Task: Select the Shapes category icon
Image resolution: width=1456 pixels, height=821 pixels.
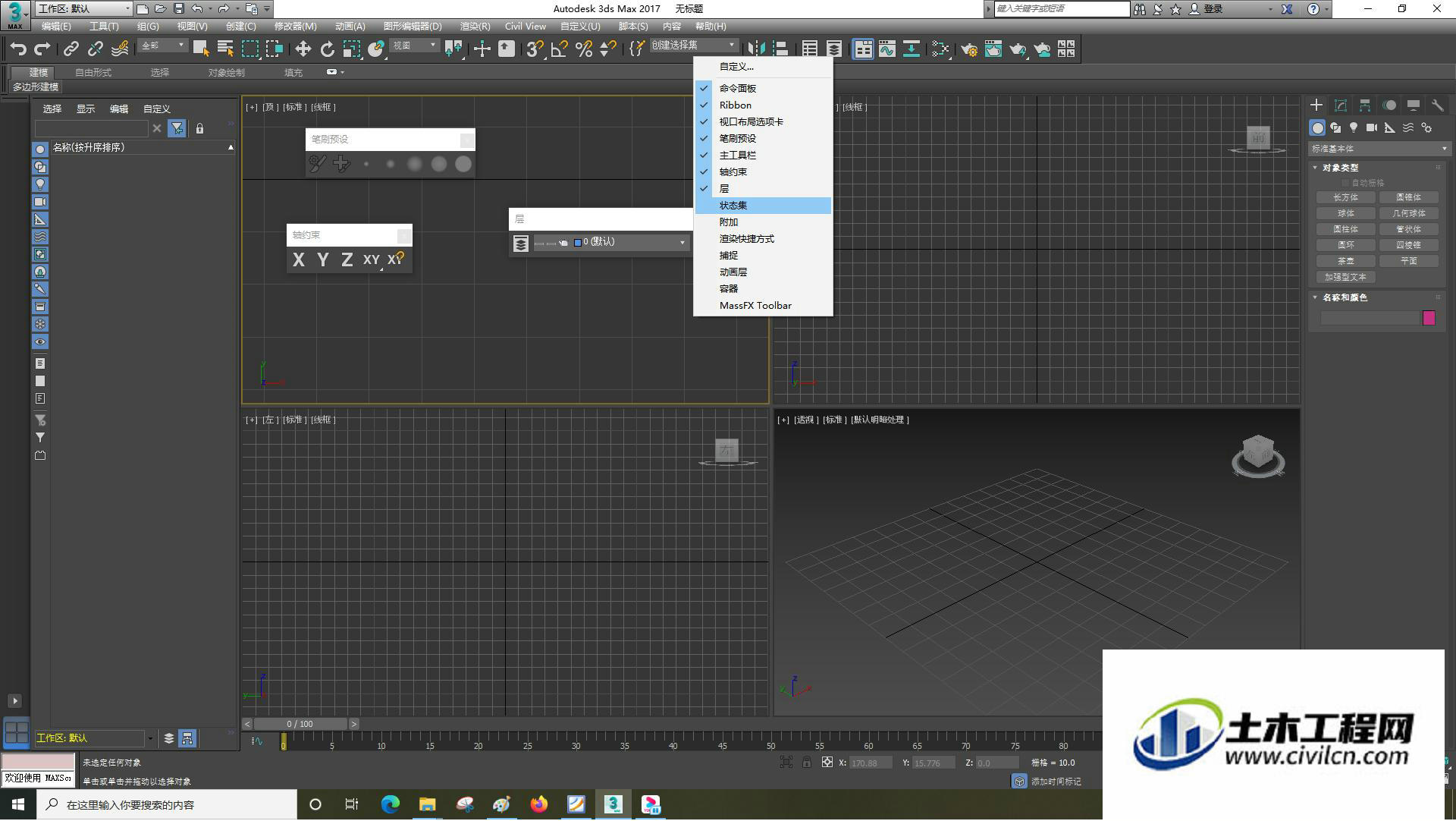Action: [1335, 127]
